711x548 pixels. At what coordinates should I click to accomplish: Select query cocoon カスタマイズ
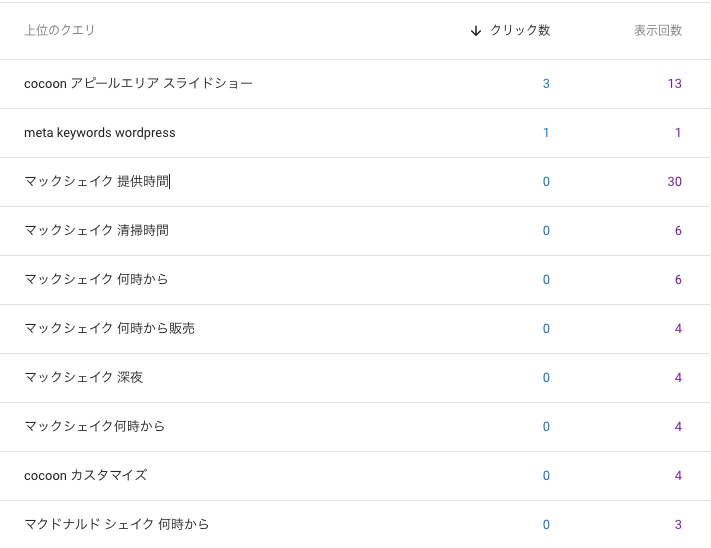click(x=85, y=476)
